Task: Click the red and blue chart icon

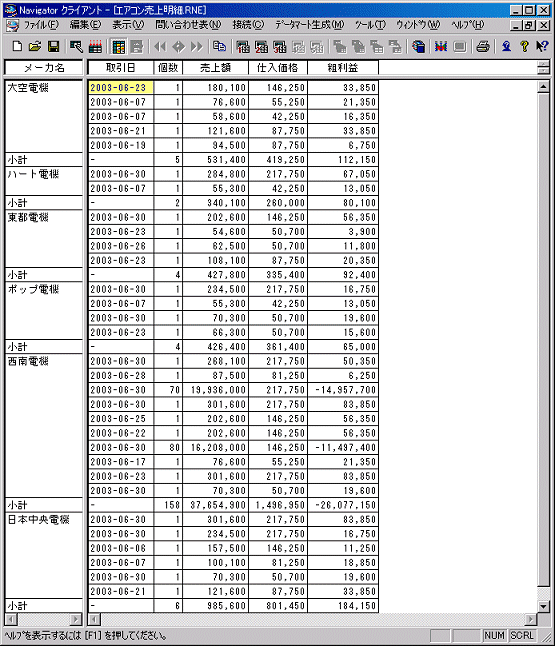Action: [441, 47]
